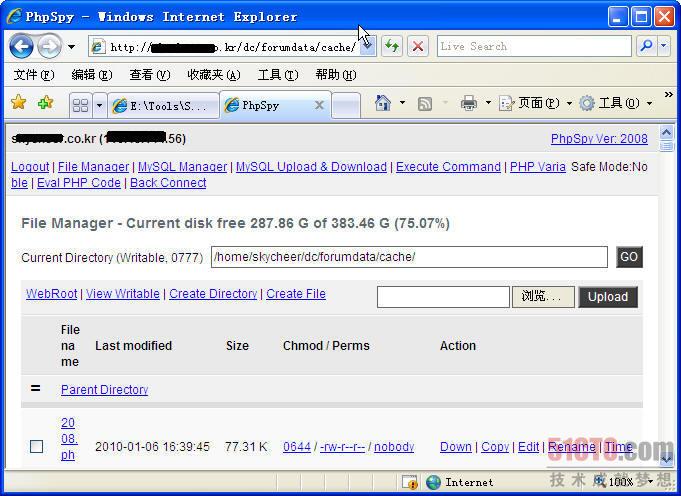
Task: Click the Internet zone globe icon
Action: coord(433,482)
